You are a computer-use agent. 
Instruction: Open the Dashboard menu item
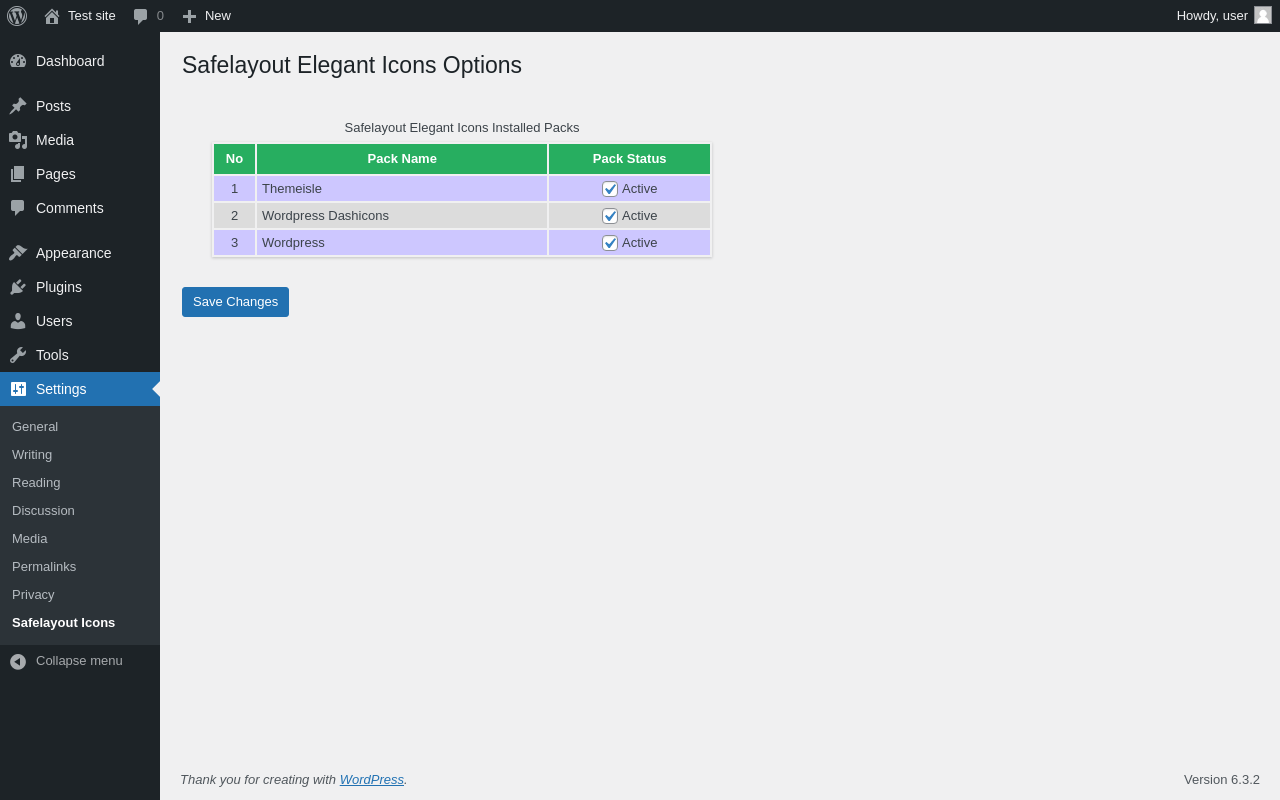click(80, 61)
